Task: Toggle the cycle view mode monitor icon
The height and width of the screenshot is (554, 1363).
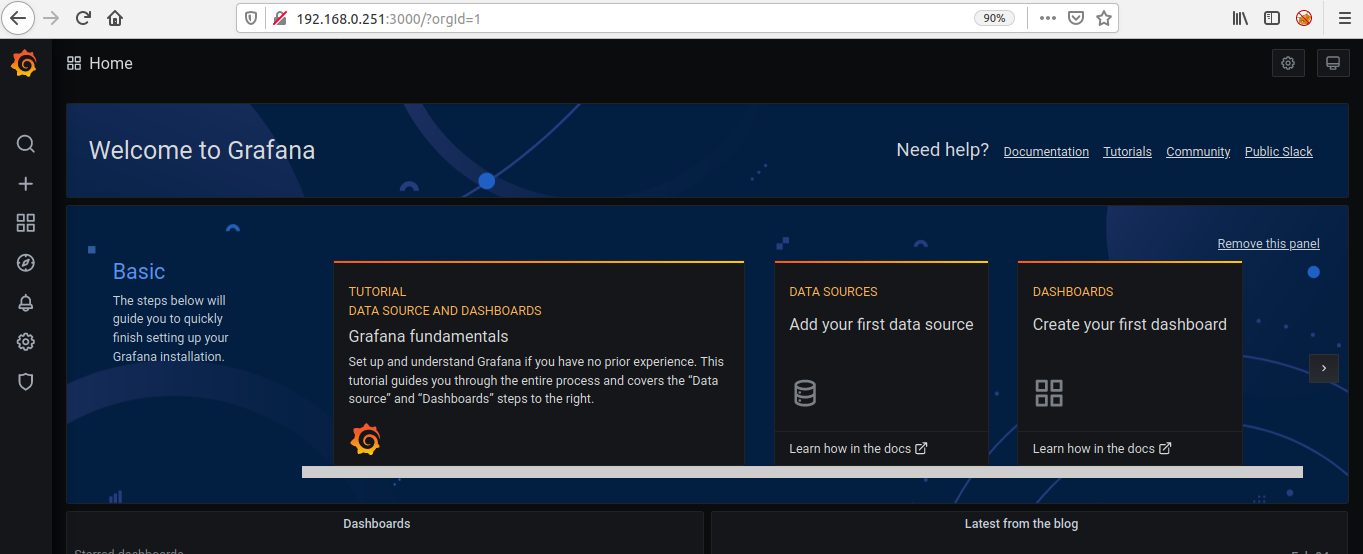Action: tap(1332, 63)
